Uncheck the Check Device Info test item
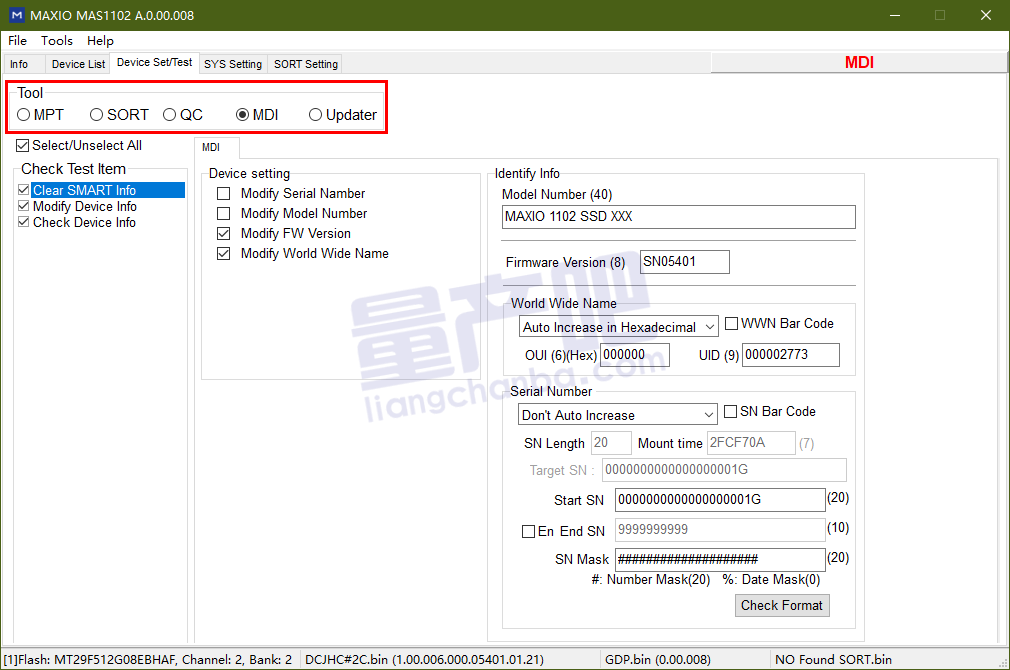The image size is (1010, 670). (24, 222)
